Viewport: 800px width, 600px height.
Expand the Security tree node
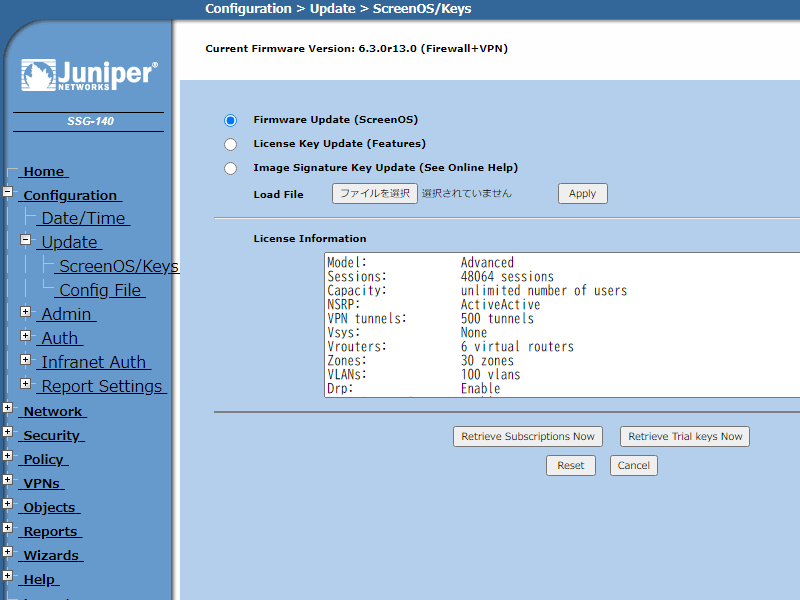pos(8,432)
